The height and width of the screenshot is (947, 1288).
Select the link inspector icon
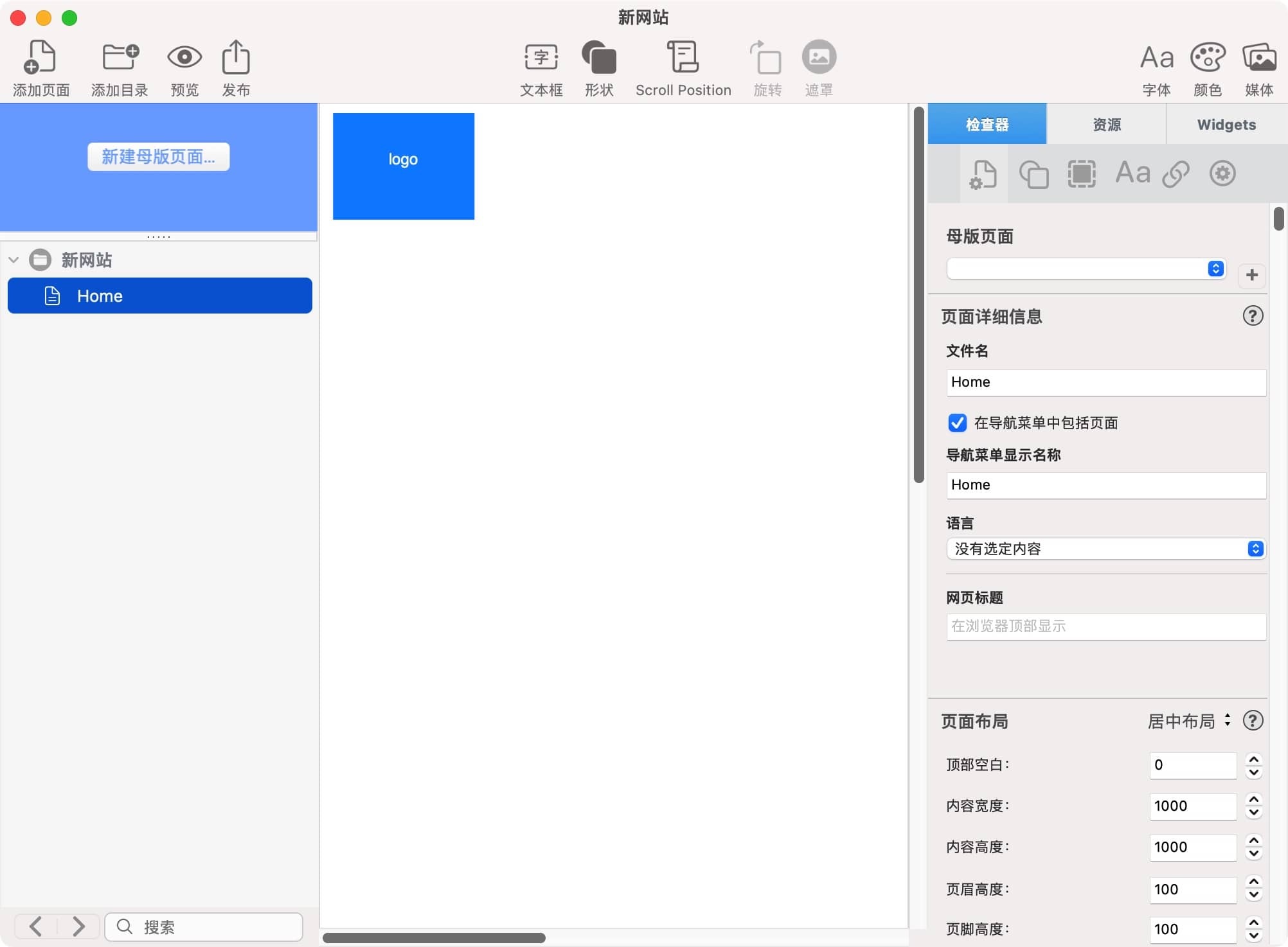click(1176, 174)
